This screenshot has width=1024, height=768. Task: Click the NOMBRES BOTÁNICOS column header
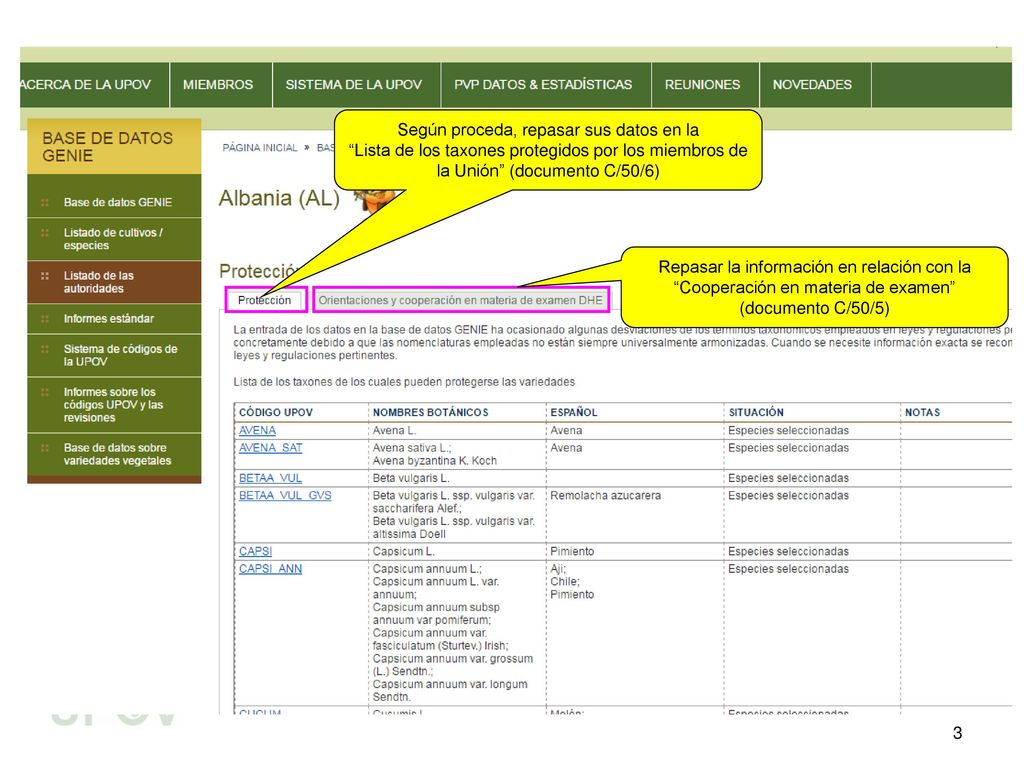tap(430, 413)
